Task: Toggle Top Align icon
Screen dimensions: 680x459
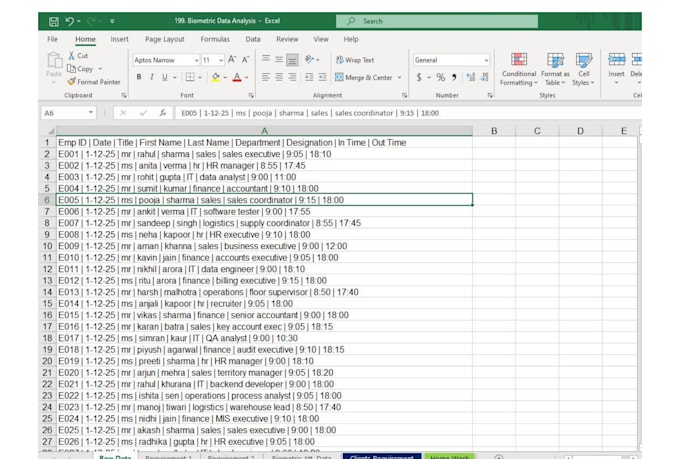Action: coord(266,59)
